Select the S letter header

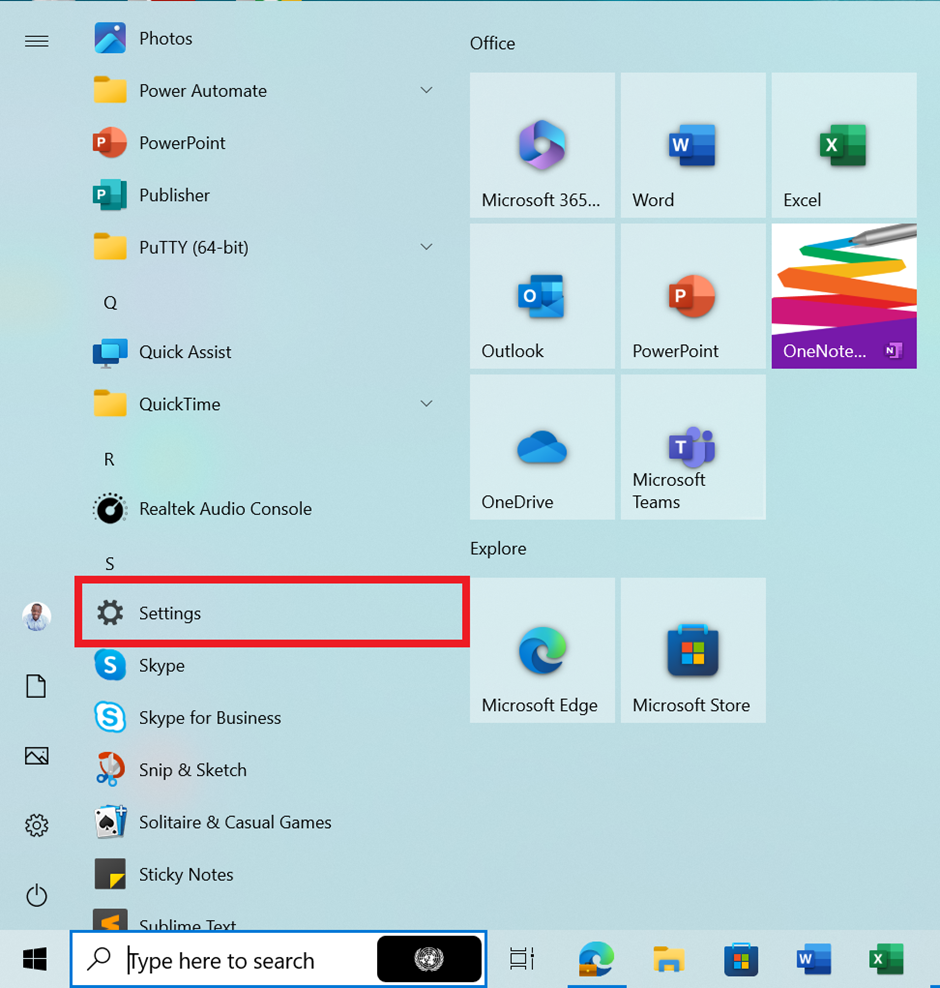pyautogui.click(x=110, y=563)
